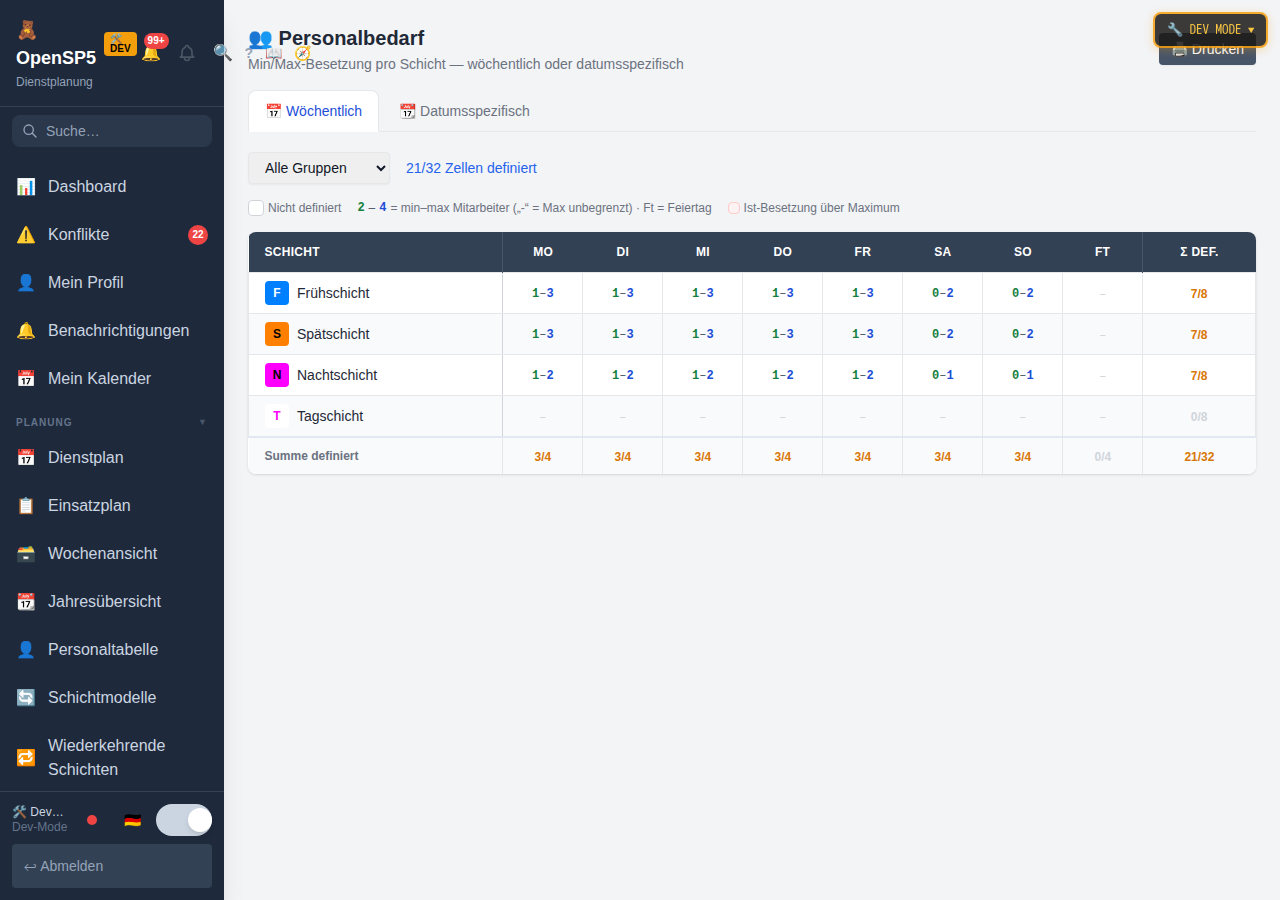The height and width of the screenshot is (900, 1280).
Task: Click the empty Tagschicht MO cell
Action: coord(543,416)
